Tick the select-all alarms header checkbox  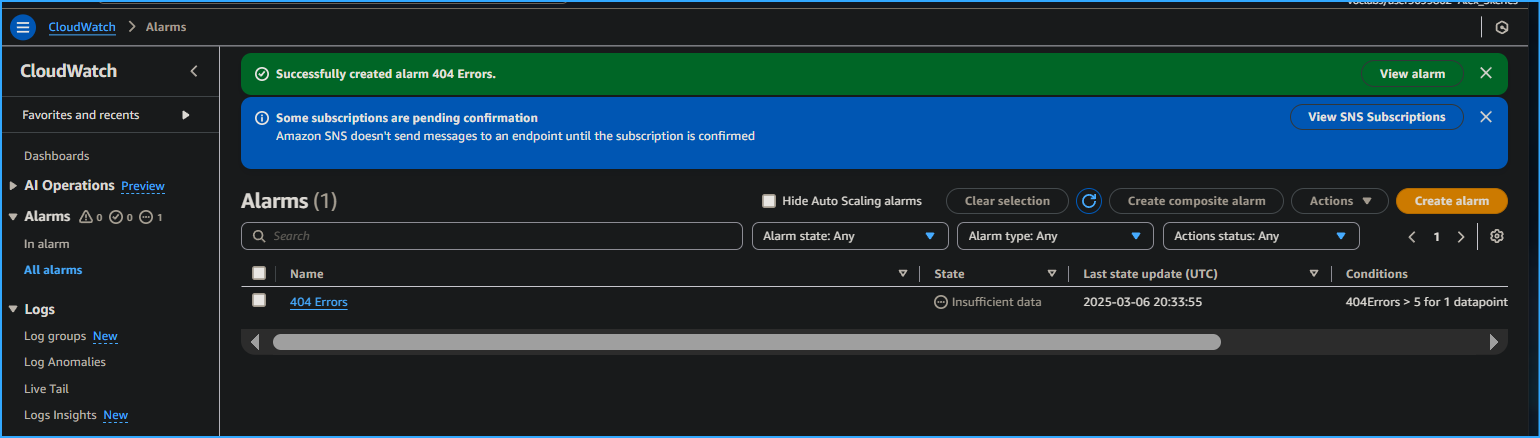coord(259,273)
